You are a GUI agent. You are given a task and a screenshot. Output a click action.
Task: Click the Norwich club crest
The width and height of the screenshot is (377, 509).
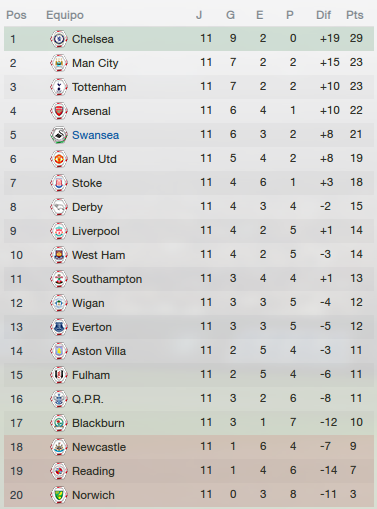(59, 495)
